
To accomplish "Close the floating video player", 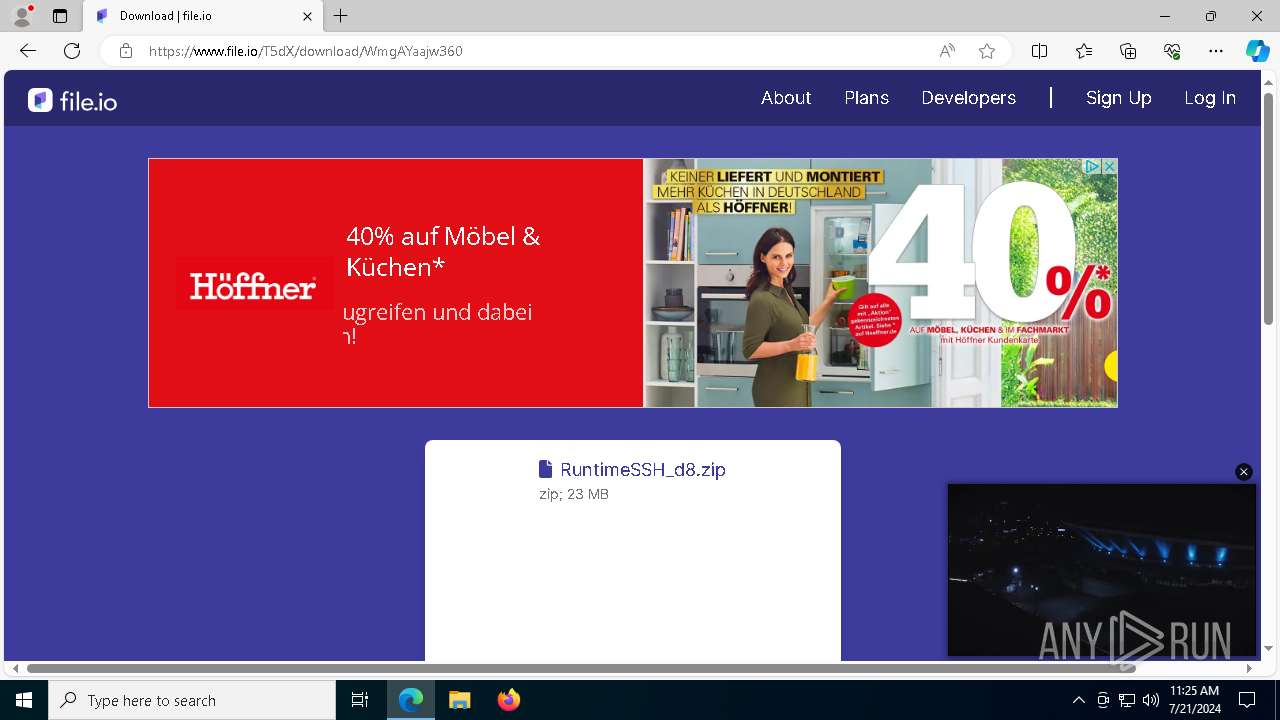I will pyautogui.click(x=1244, y=472).
